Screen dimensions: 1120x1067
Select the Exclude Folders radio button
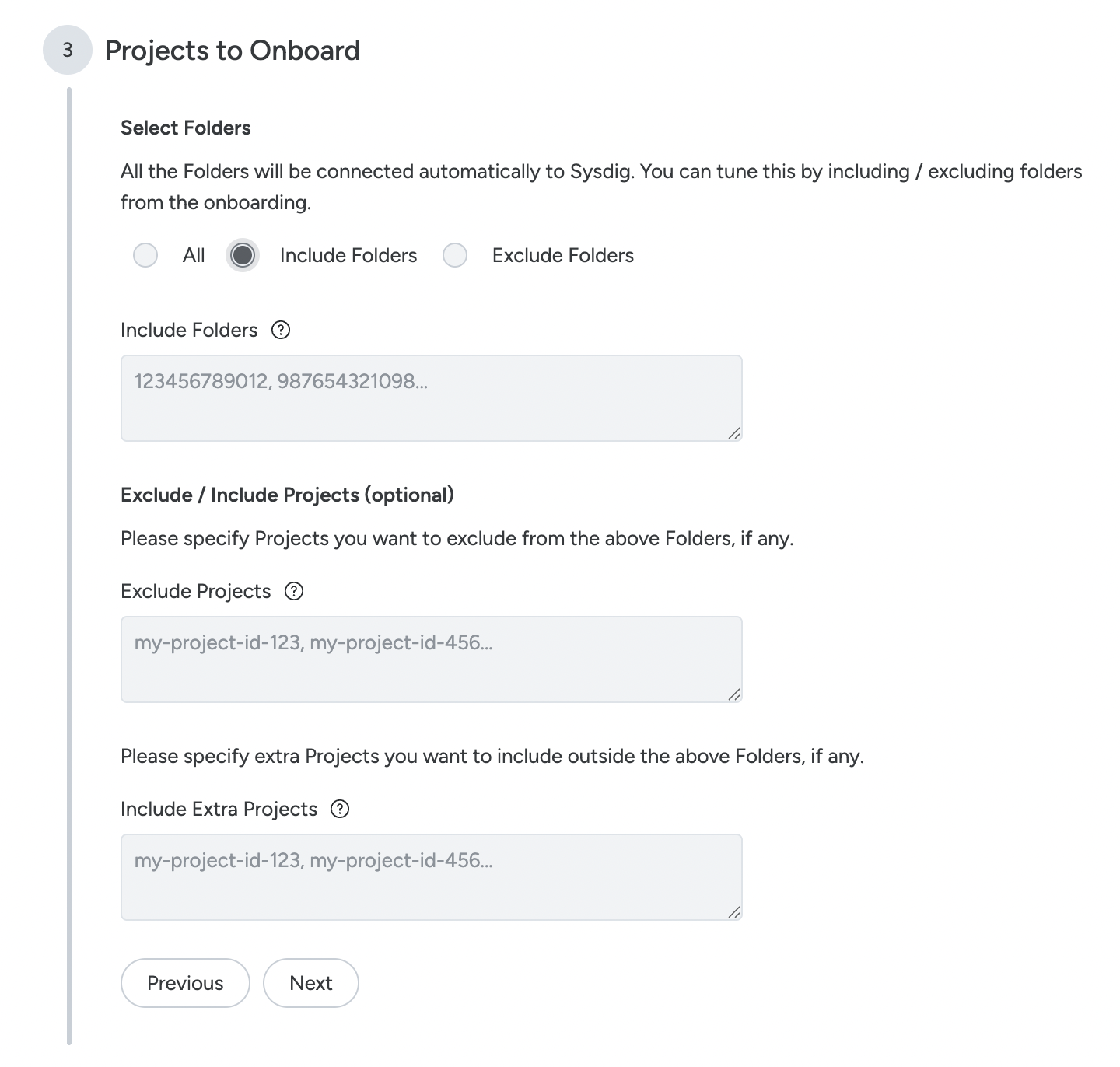pyautogui.click(x=455, y=256)
